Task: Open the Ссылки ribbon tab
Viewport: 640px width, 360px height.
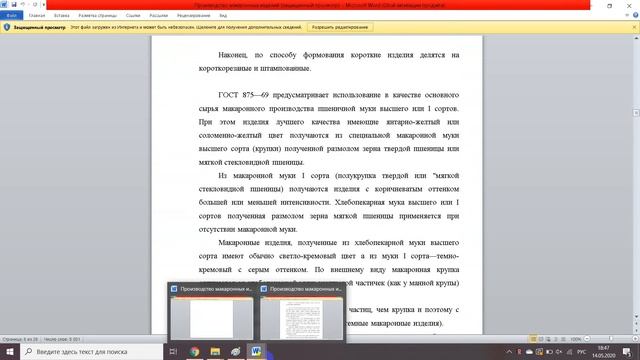Action: [x=133, y=16]
